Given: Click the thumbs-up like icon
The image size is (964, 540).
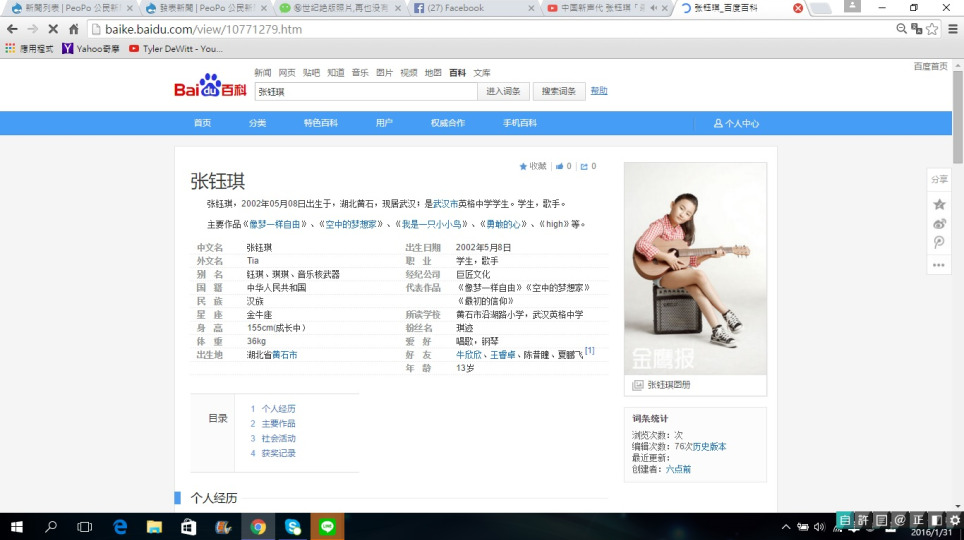Looking at the screenshot, I should pyautogui.click(x=560, y=166).
